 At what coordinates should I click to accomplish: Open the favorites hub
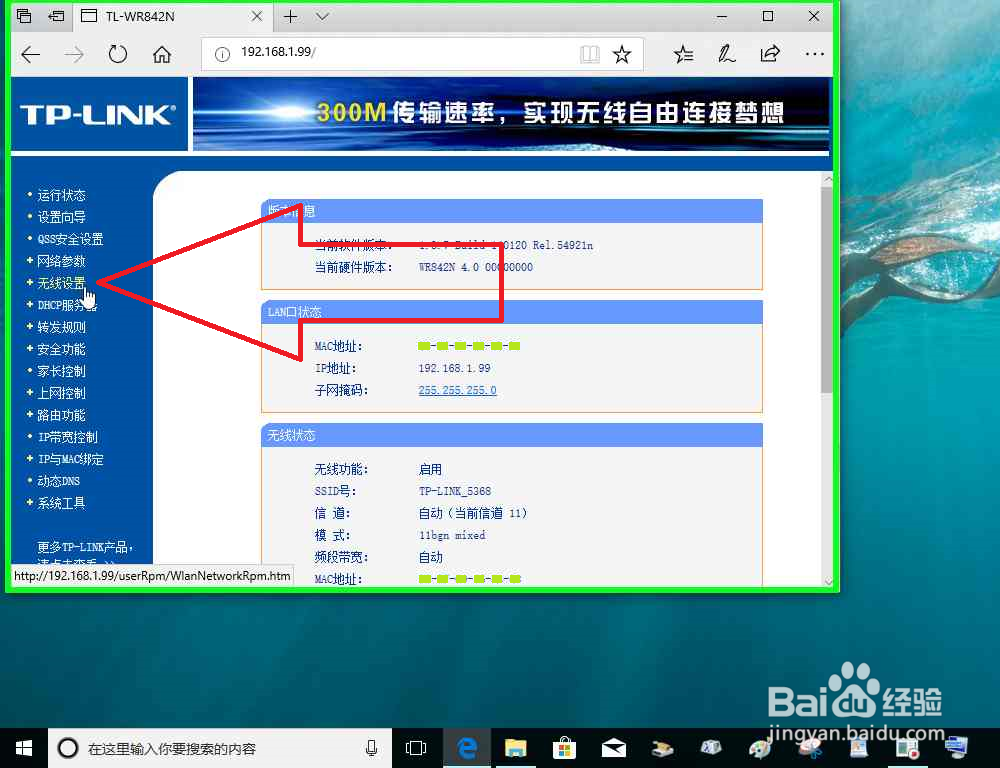pos(684,54)
